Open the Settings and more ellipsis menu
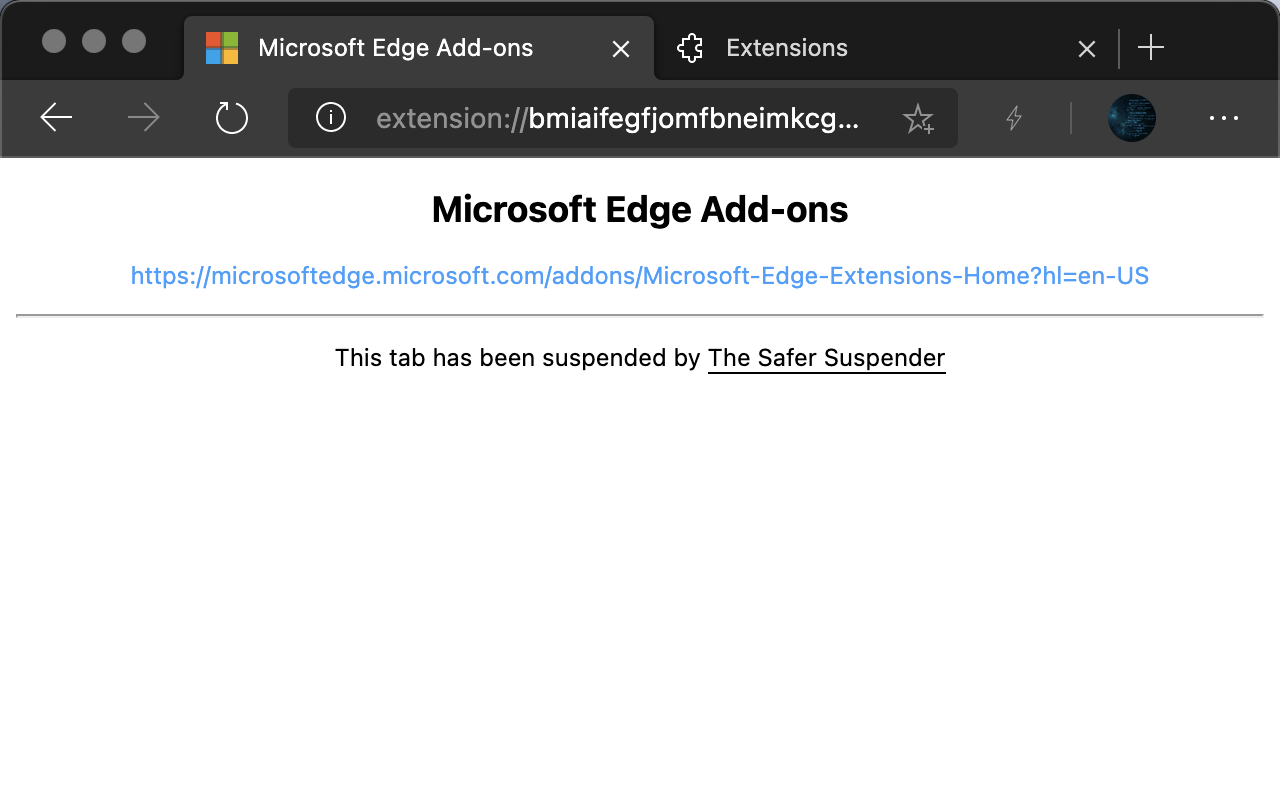The height and width of the screenshot is (800, 1280). click(x=1224, y=118)
